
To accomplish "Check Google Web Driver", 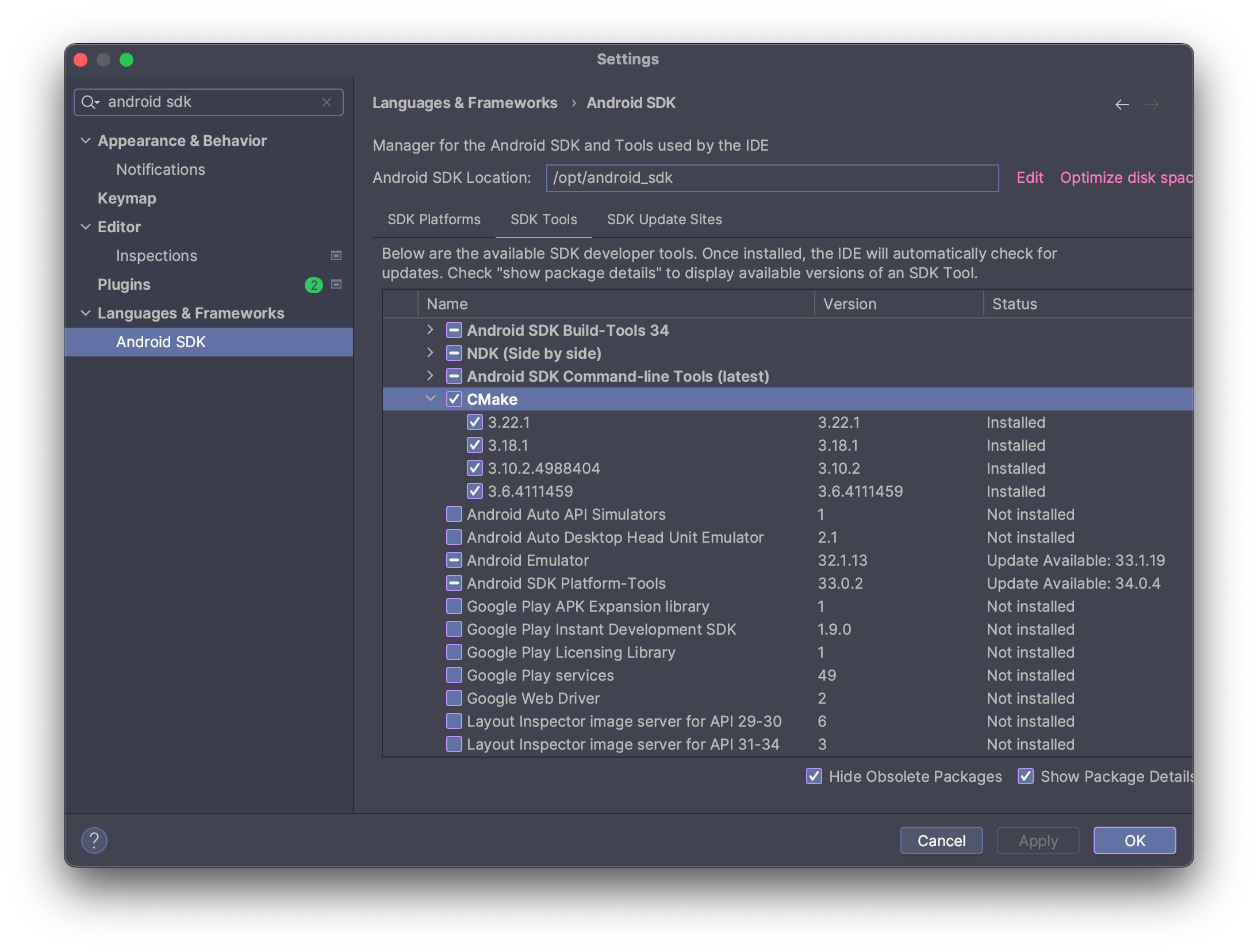I will 454,698.
